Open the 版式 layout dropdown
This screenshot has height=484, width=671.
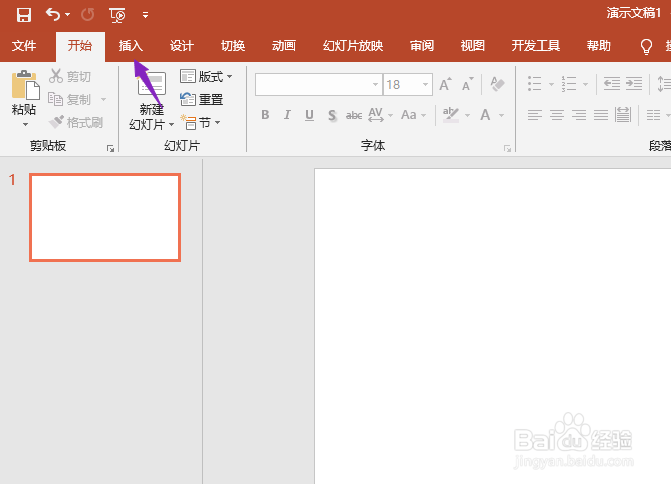[x=206, y=77]
